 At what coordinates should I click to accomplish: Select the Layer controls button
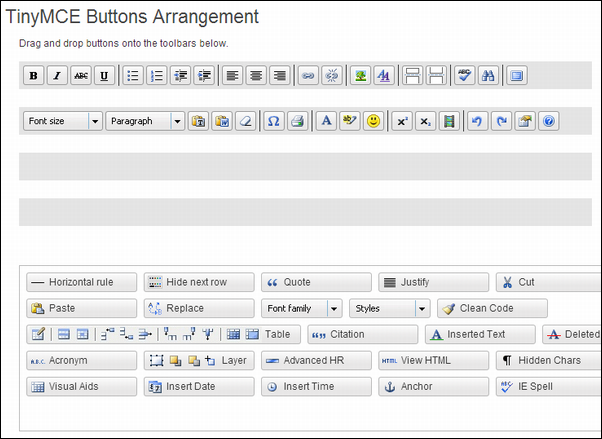[x=199, y=361]
